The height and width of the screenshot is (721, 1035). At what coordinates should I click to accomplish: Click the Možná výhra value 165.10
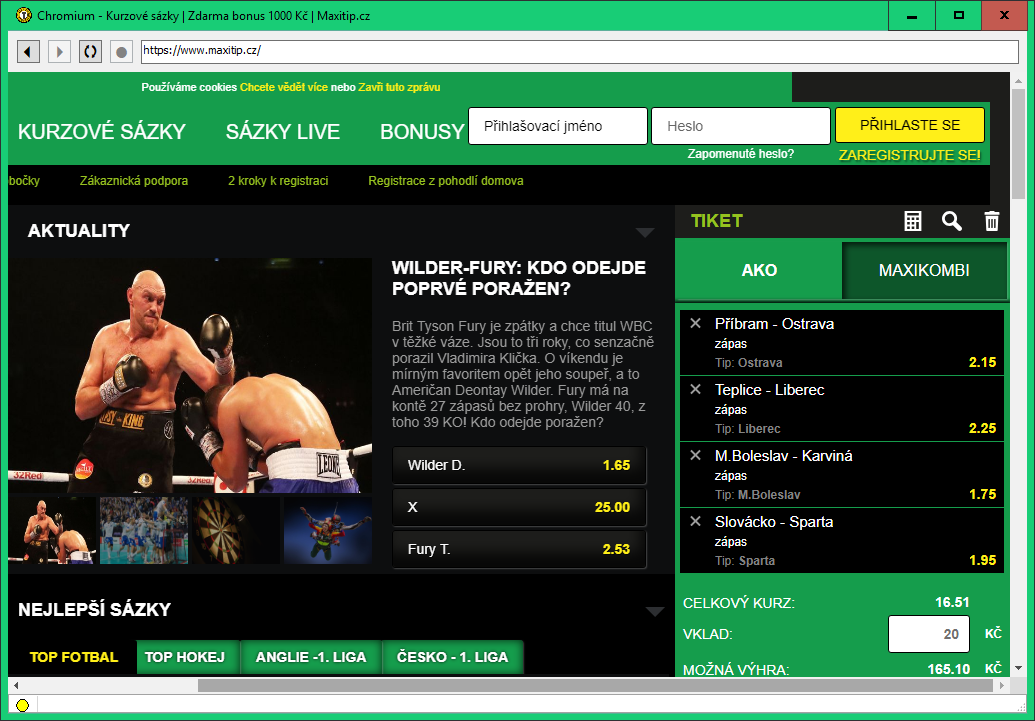[949, 669]
